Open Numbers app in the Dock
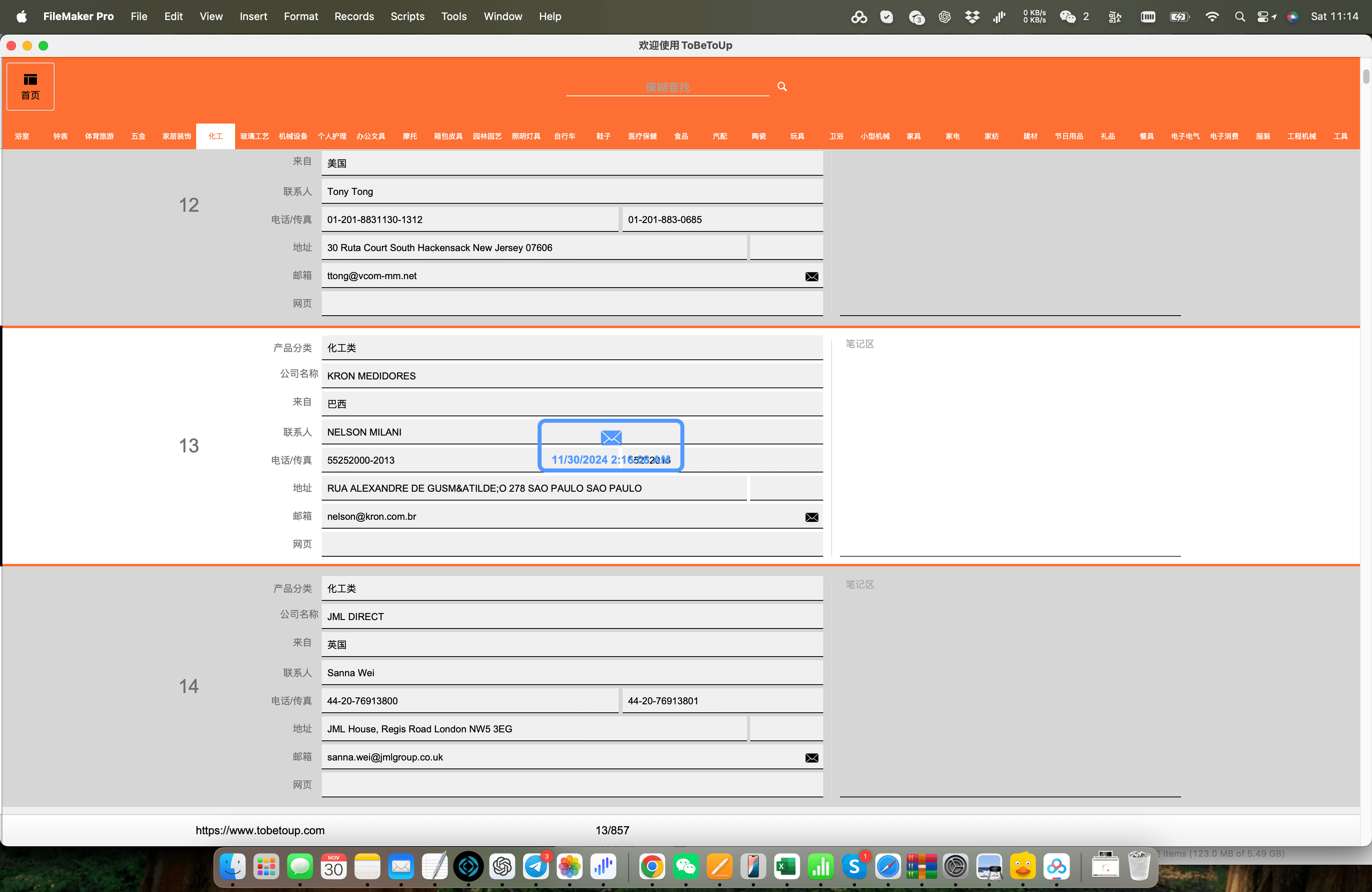The image size is (1372, 892). click(x=821, y=866)
